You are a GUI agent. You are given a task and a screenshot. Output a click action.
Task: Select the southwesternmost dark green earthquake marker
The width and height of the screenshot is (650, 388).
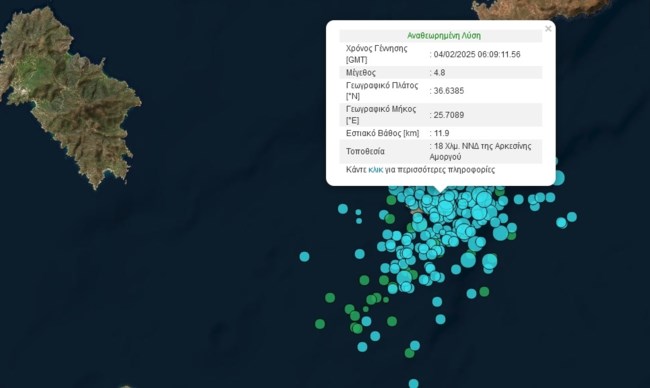pos(320,324)
